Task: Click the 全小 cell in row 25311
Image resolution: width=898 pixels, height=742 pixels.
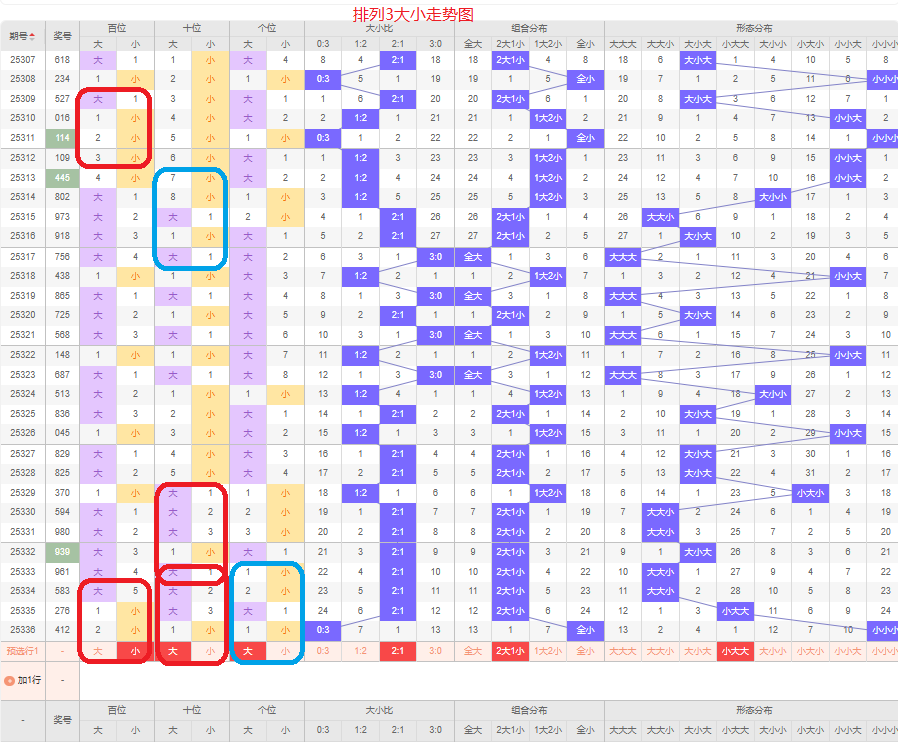Action: tap(585, 138)
